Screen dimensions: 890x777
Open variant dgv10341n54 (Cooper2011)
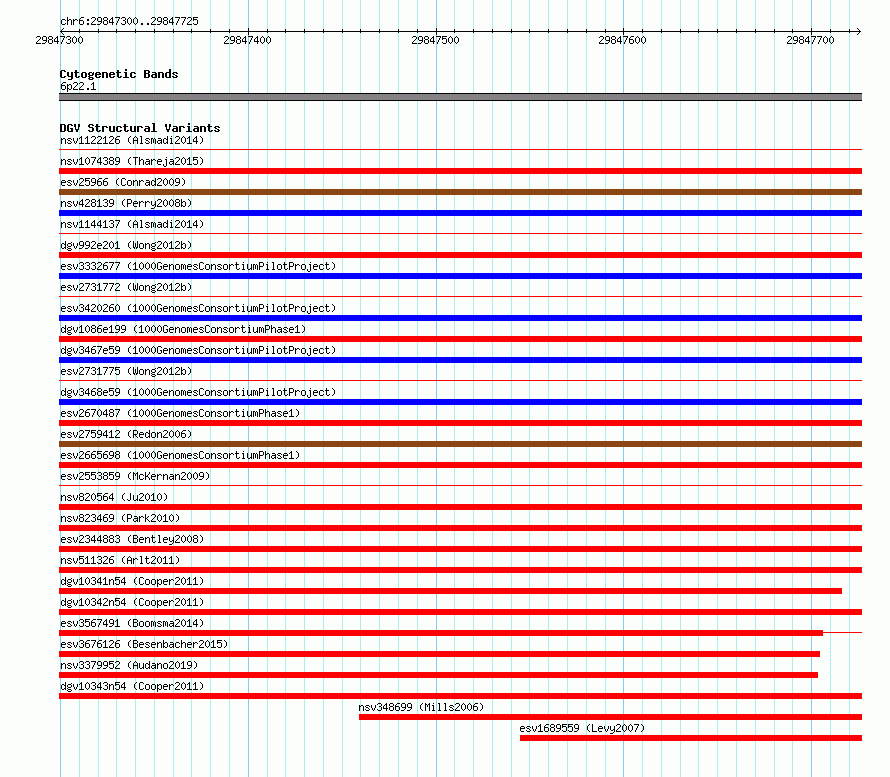click(x=132, y=581)
